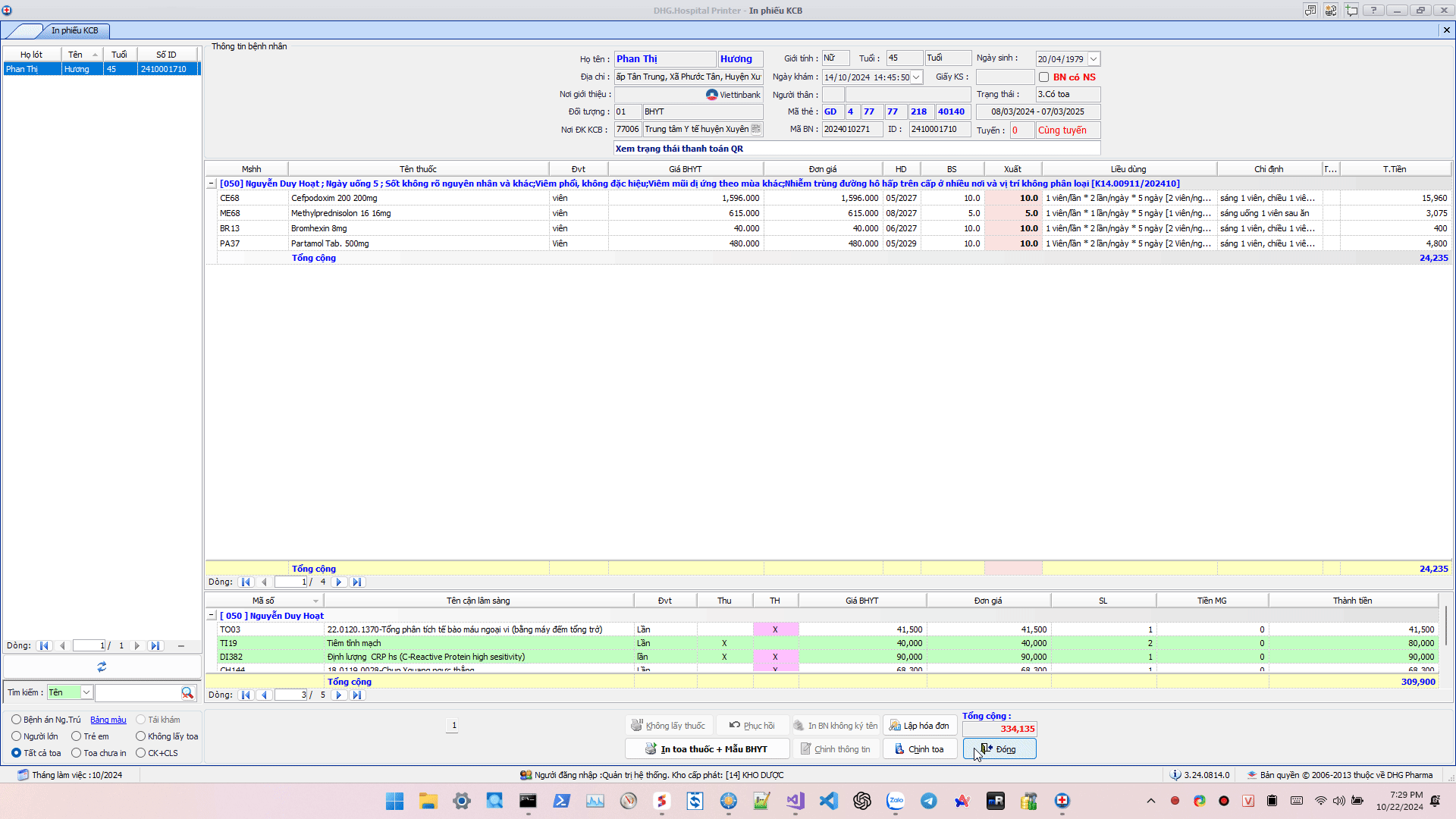Click next row arrow in medicine grid navigator
Screen dimensions: 1456x819
point(339,582)
